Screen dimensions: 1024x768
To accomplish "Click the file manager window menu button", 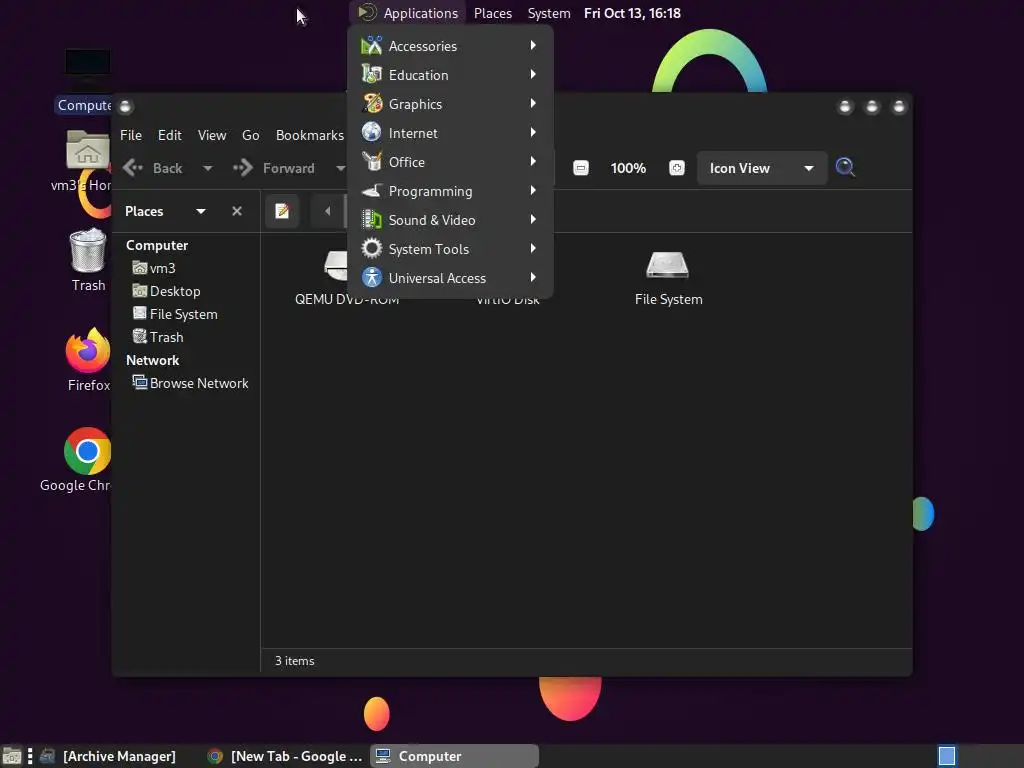I will [125, 106].
